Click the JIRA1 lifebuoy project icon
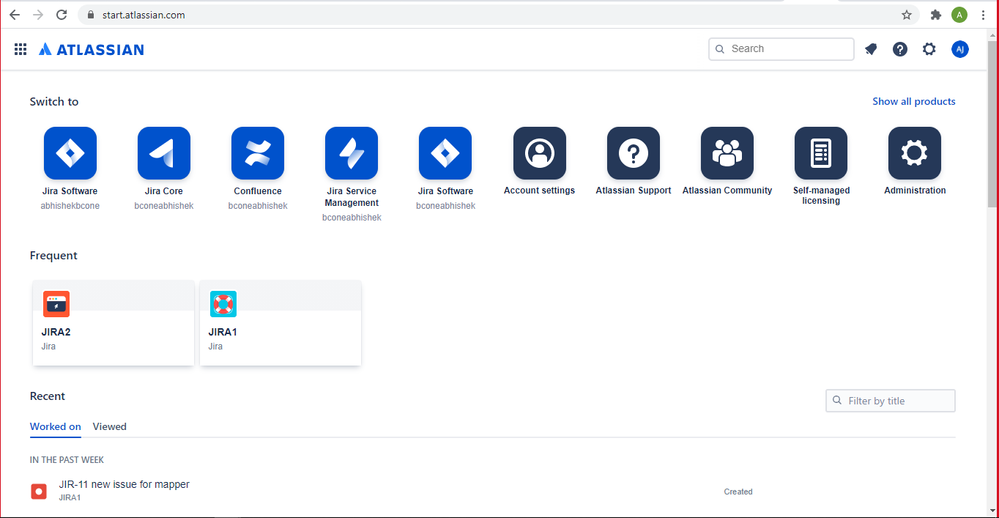 coord(223,304)
